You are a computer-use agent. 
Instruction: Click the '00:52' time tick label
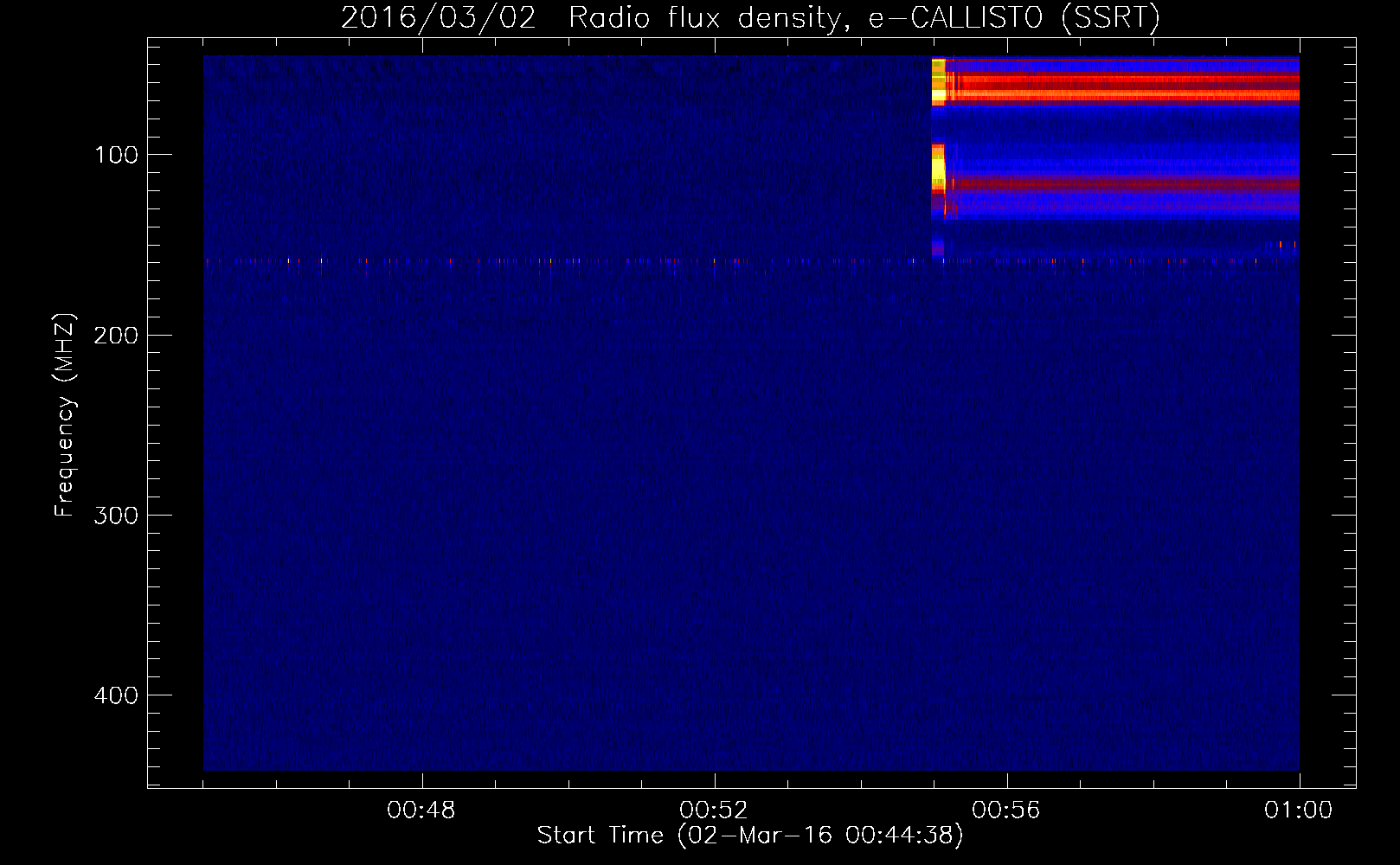(714, 811)
